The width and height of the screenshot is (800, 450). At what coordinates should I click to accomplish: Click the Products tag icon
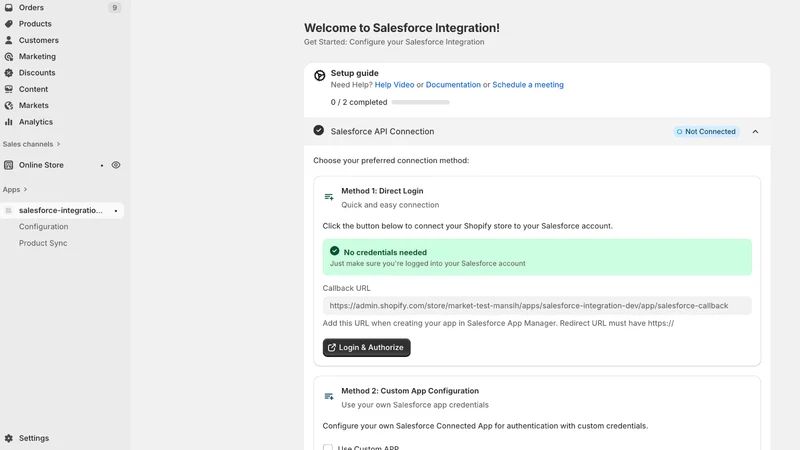pos(9,24)
